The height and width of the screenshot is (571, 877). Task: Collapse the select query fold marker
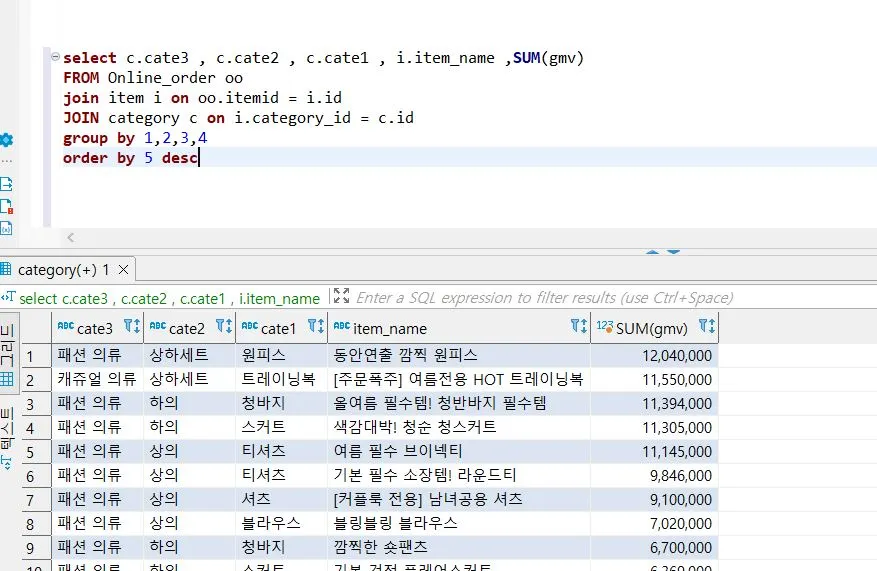point(55,56)
